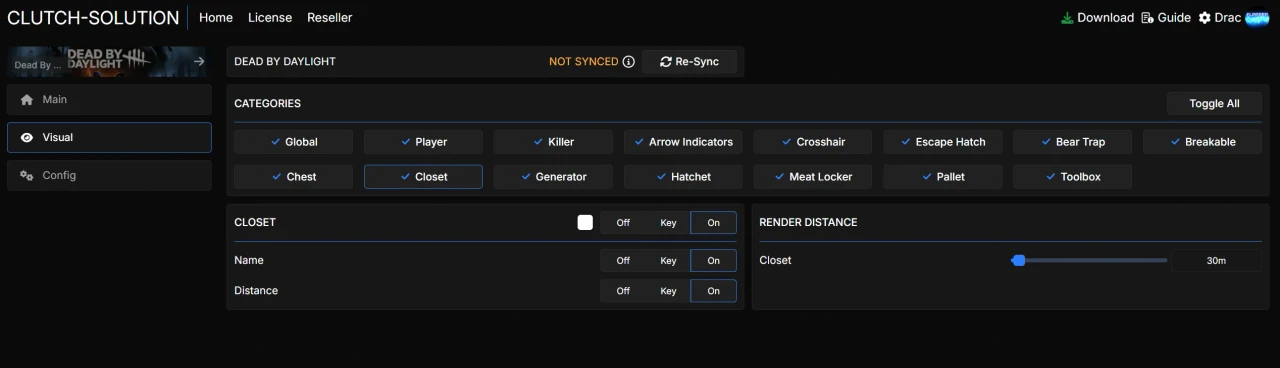Open the Closet white color swatch
Screen dimensions: 1280x368
585,222
